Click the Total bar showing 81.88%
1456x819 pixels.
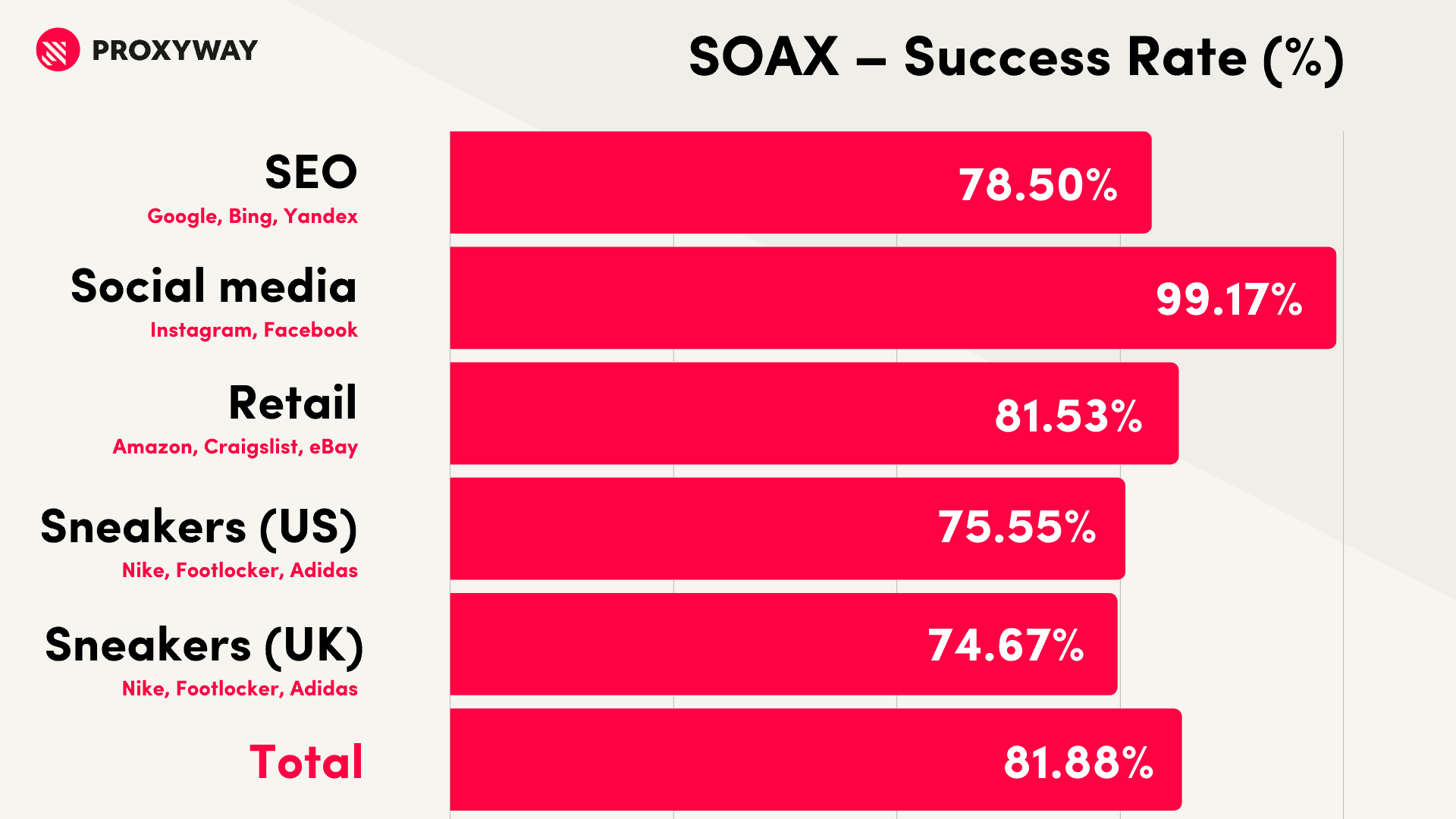tap(816, 760)
